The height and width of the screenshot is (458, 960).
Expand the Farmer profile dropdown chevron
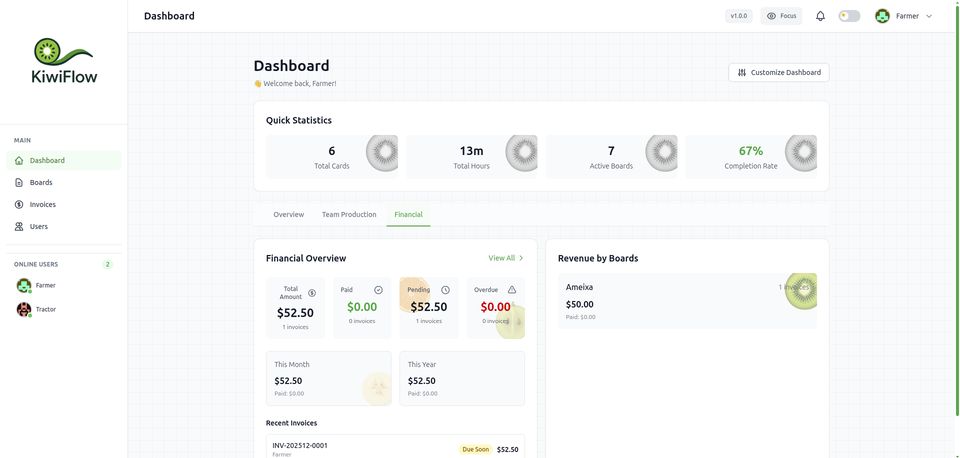(929, 16)
